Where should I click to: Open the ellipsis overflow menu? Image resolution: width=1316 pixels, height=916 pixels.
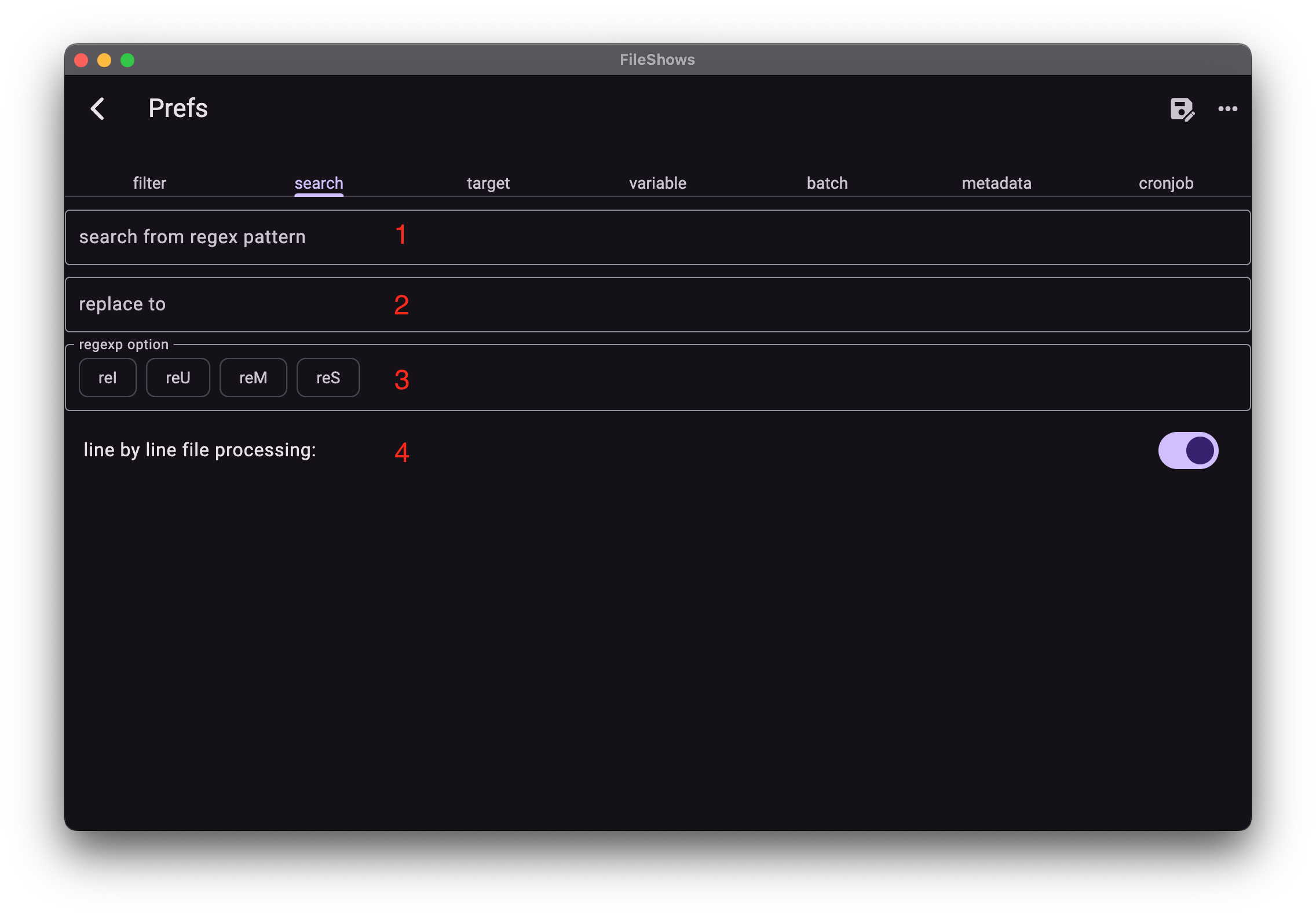pyautogui.click(x=1229, y=109)
